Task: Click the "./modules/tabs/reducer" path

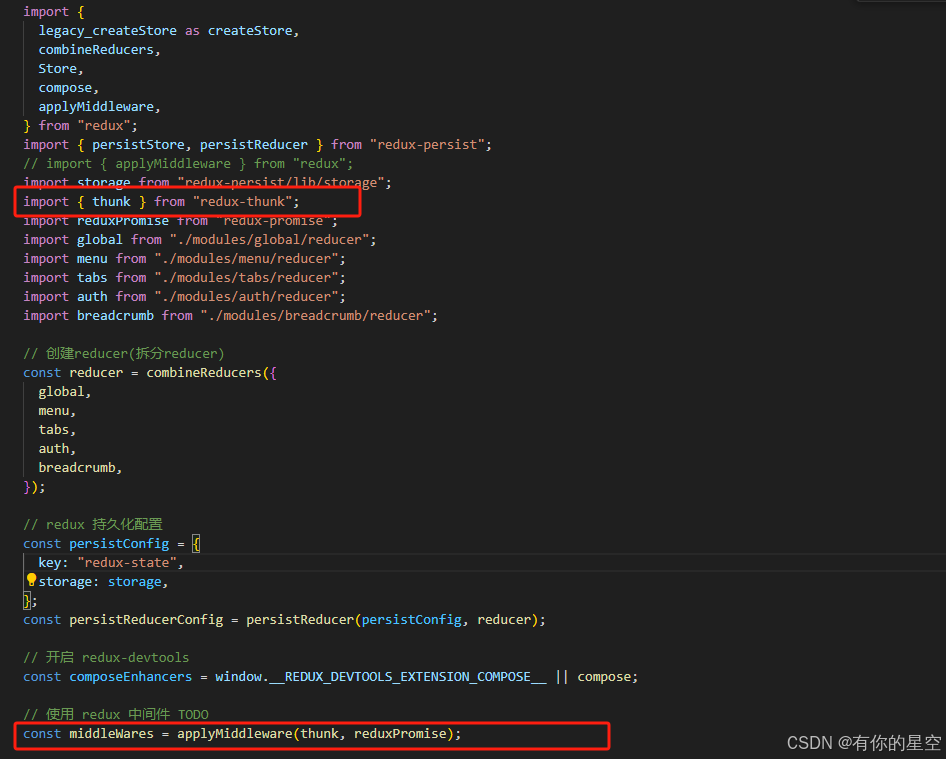Action: pyautogui.click(x=246, y=278)
